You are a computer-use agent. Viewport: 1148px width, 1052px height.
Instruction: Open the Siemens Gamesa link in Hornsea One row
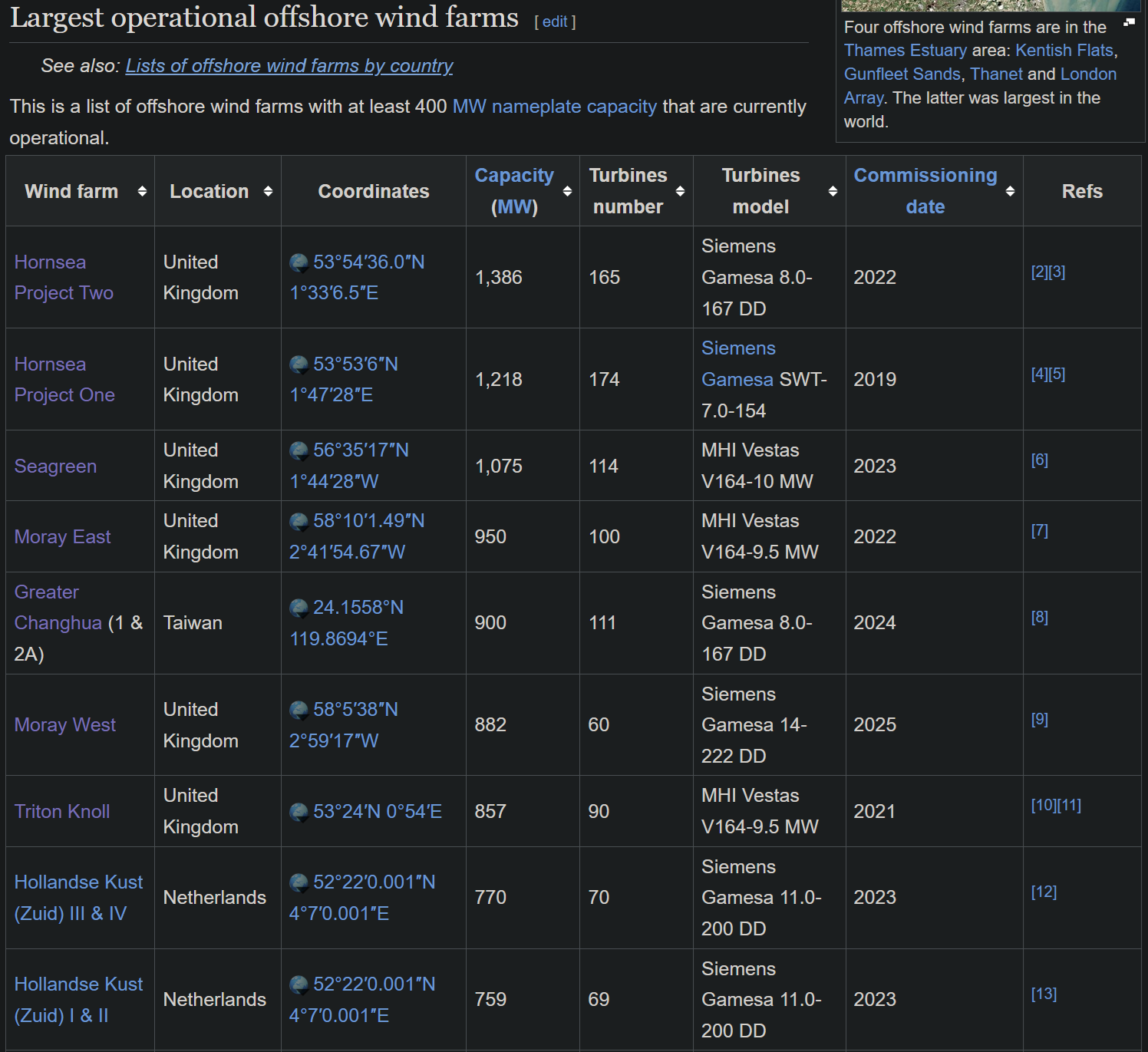(738, 364)
